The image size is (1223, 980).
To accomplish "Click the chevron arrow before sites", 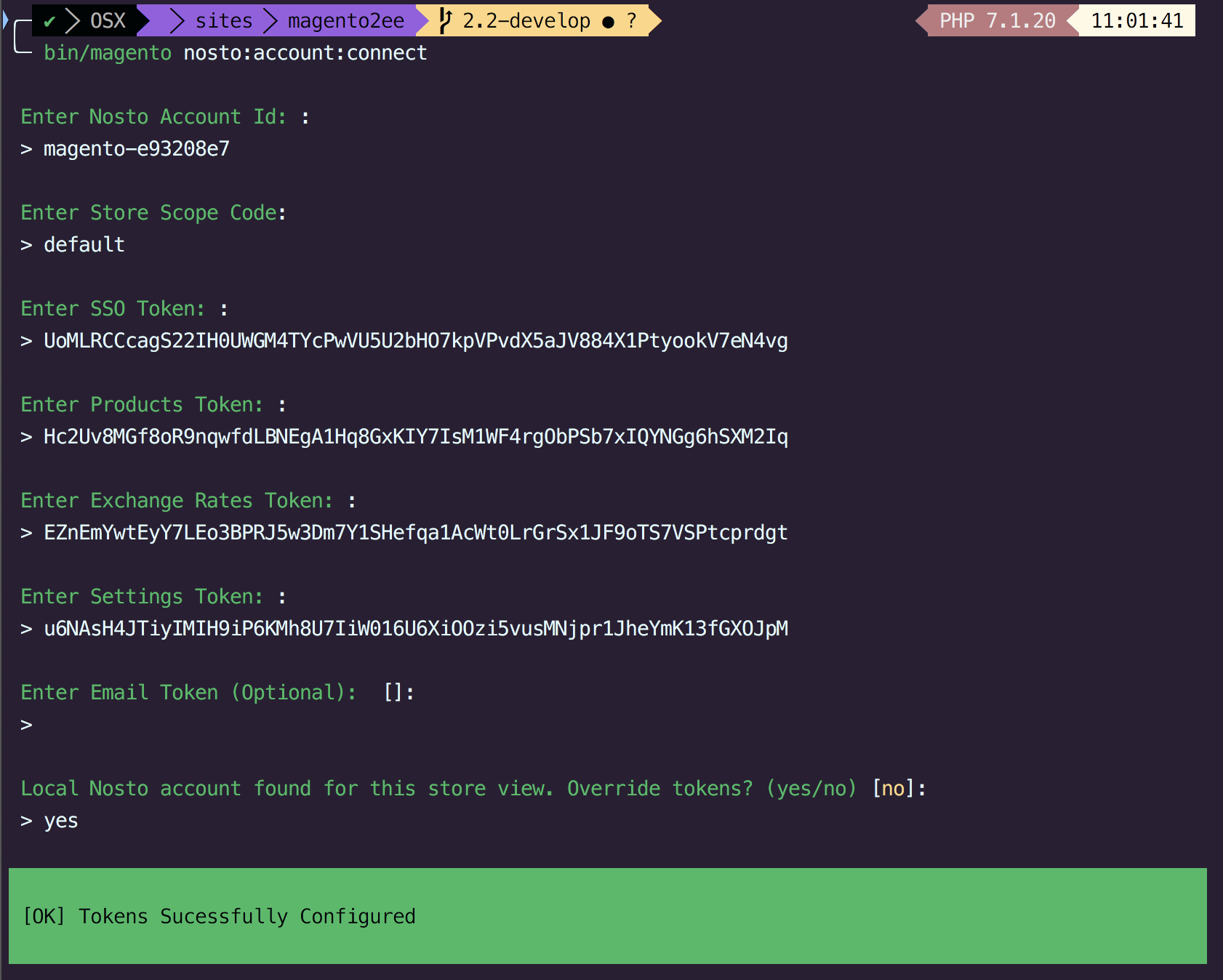I will 177,21.
